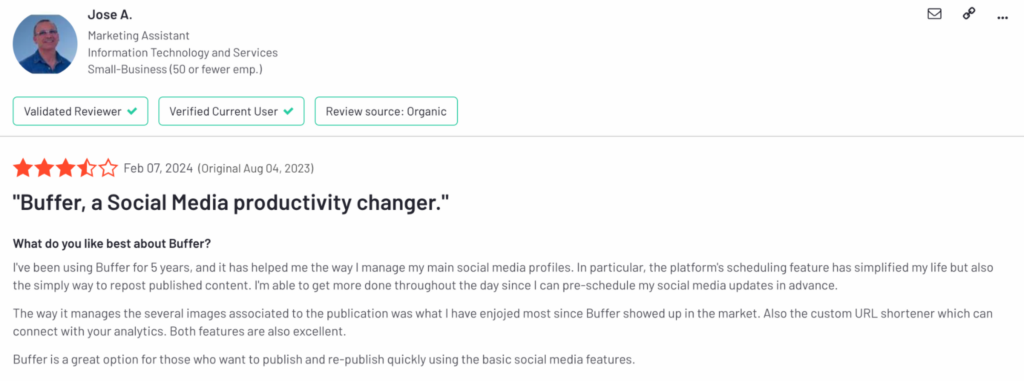Click the Original Aug 04, 2023 date

click(x=255, y=169)
